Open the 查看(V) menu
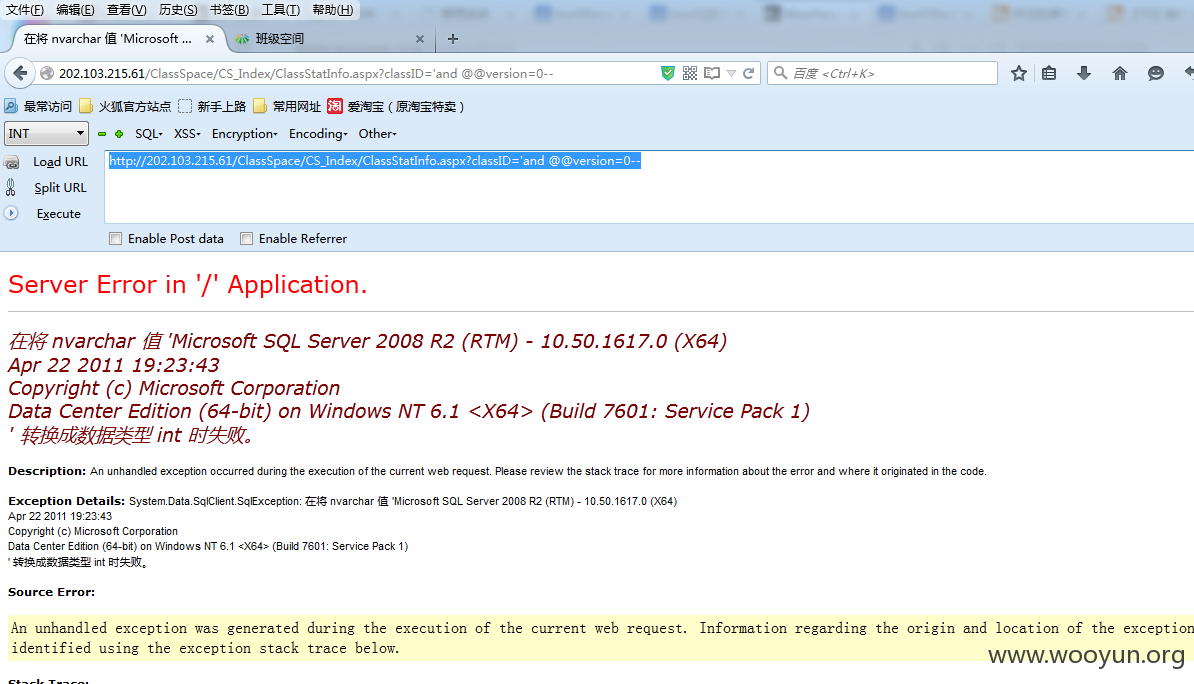The height and width of the screenshot is (684, 1194). tap(126, 10)
